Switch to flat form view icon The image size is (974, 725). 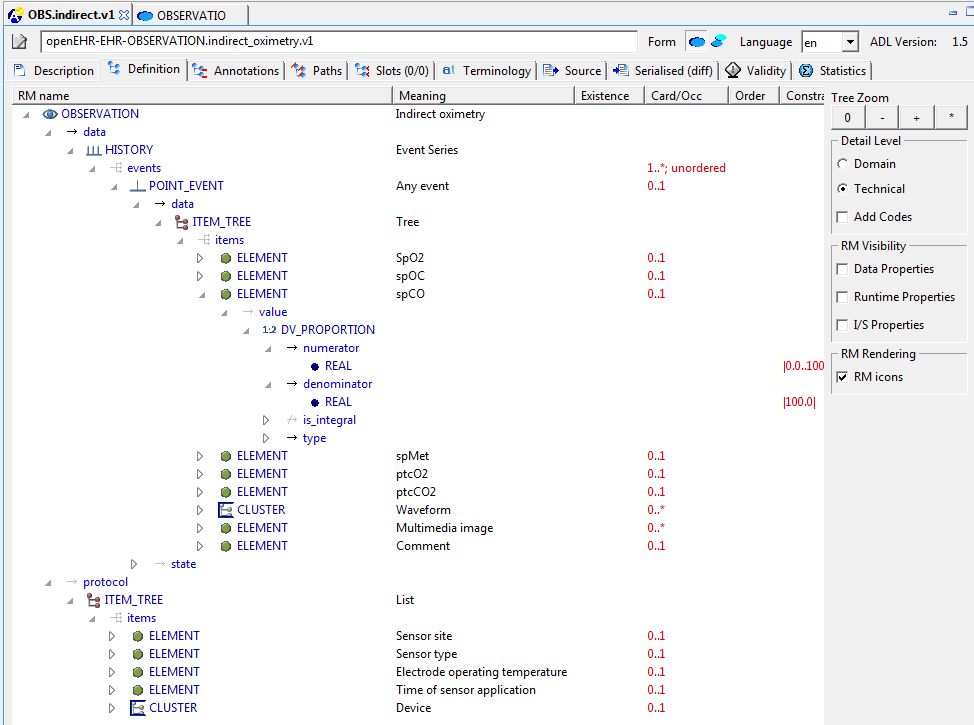point(719,42)
